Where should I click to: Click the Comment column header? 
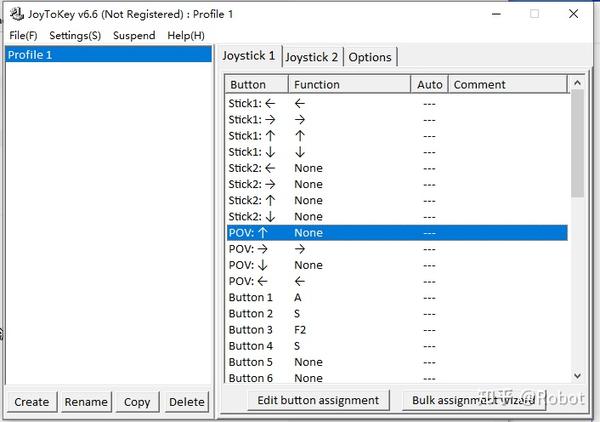508,85
